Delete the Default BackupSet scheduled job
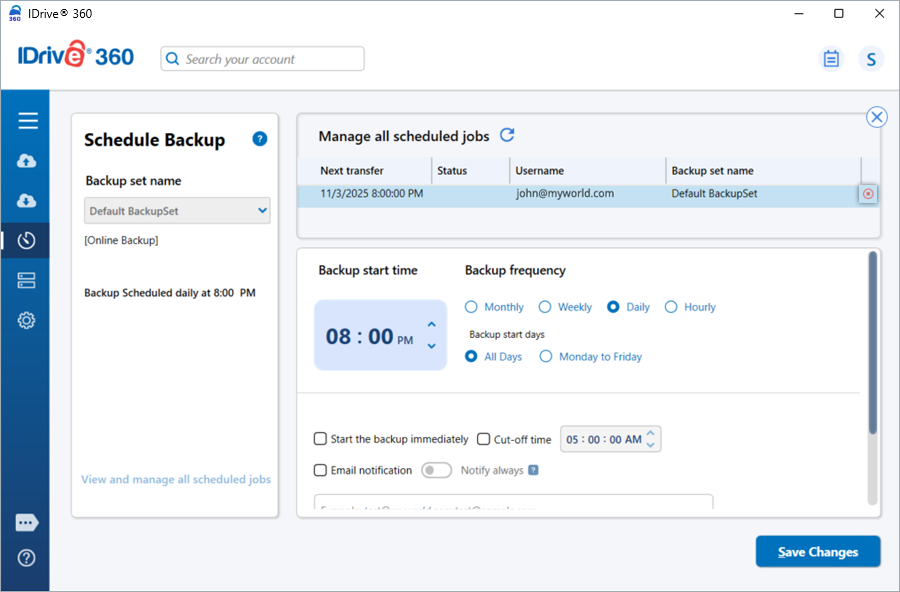This screenshot has width=900, height=592. (x=868, y=194)
